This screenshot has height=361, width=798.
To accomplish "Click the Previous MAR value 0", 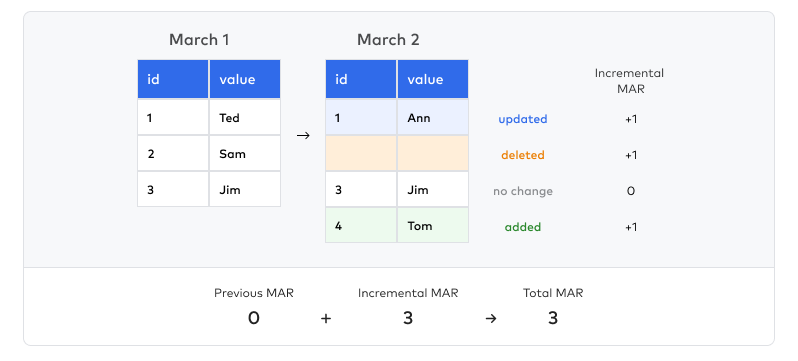I will [x=253, y=319].
